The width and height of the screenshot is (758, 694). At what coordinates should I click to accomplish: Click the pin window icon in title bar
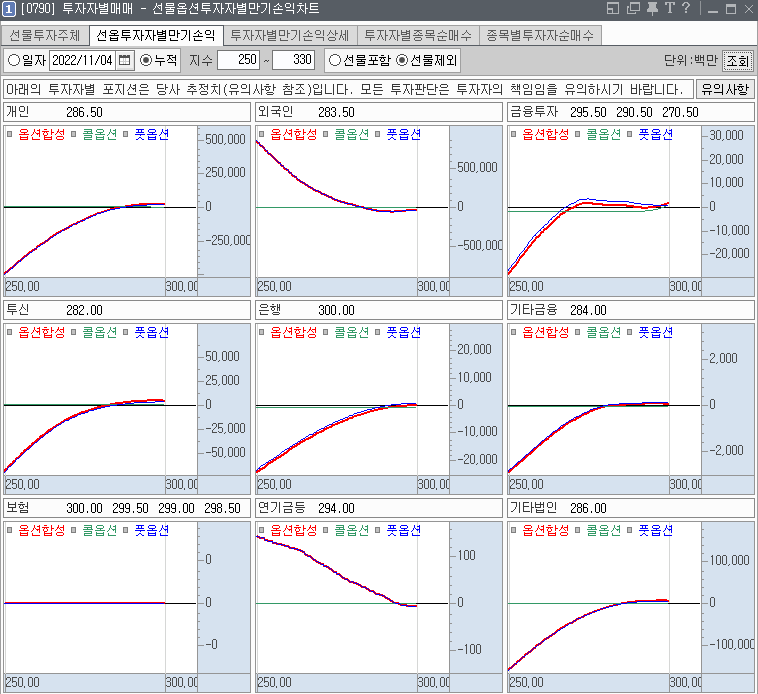pos(652,9)
